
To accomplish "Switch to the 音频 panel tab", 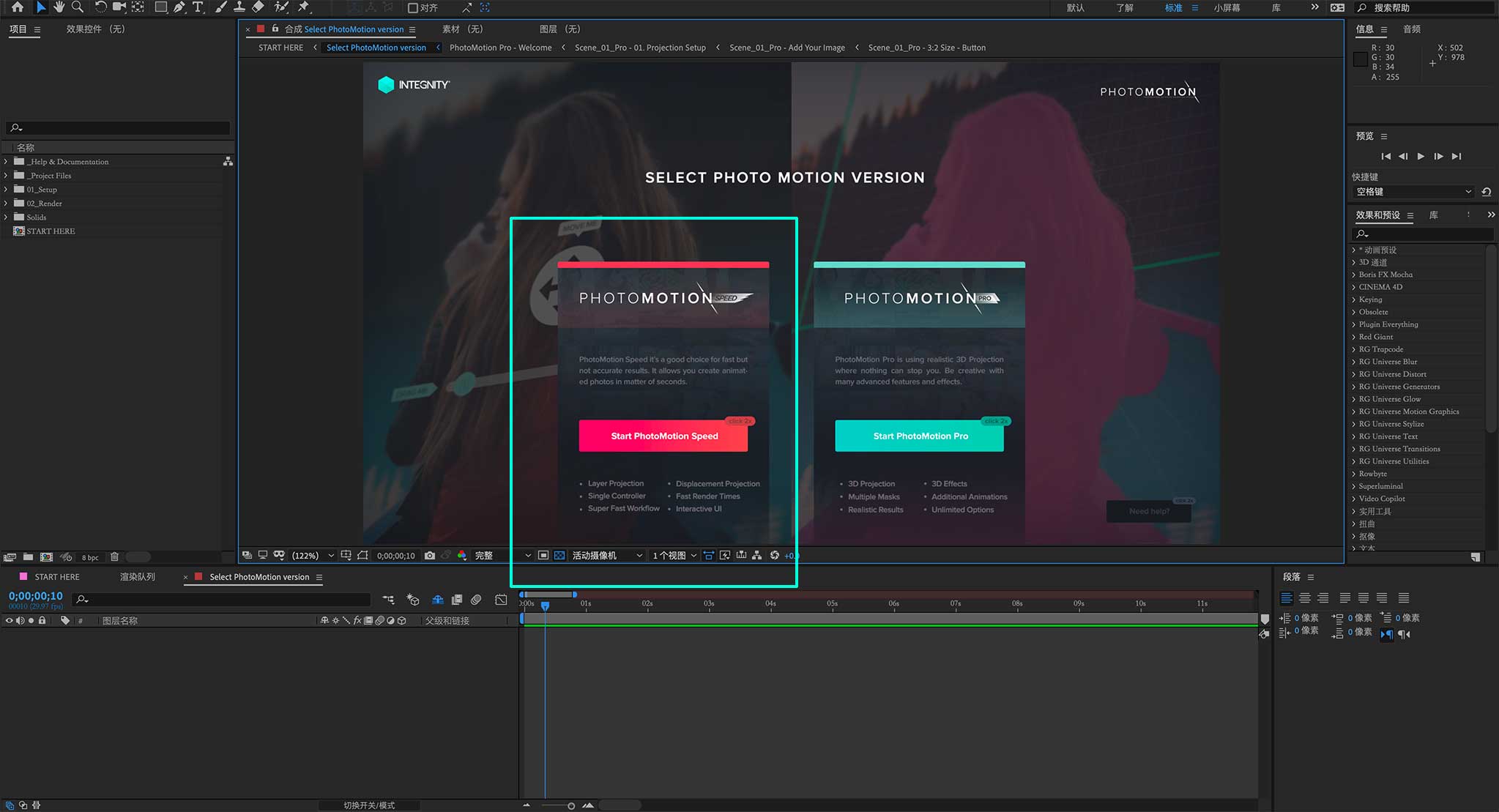I will pos(1412,29).
